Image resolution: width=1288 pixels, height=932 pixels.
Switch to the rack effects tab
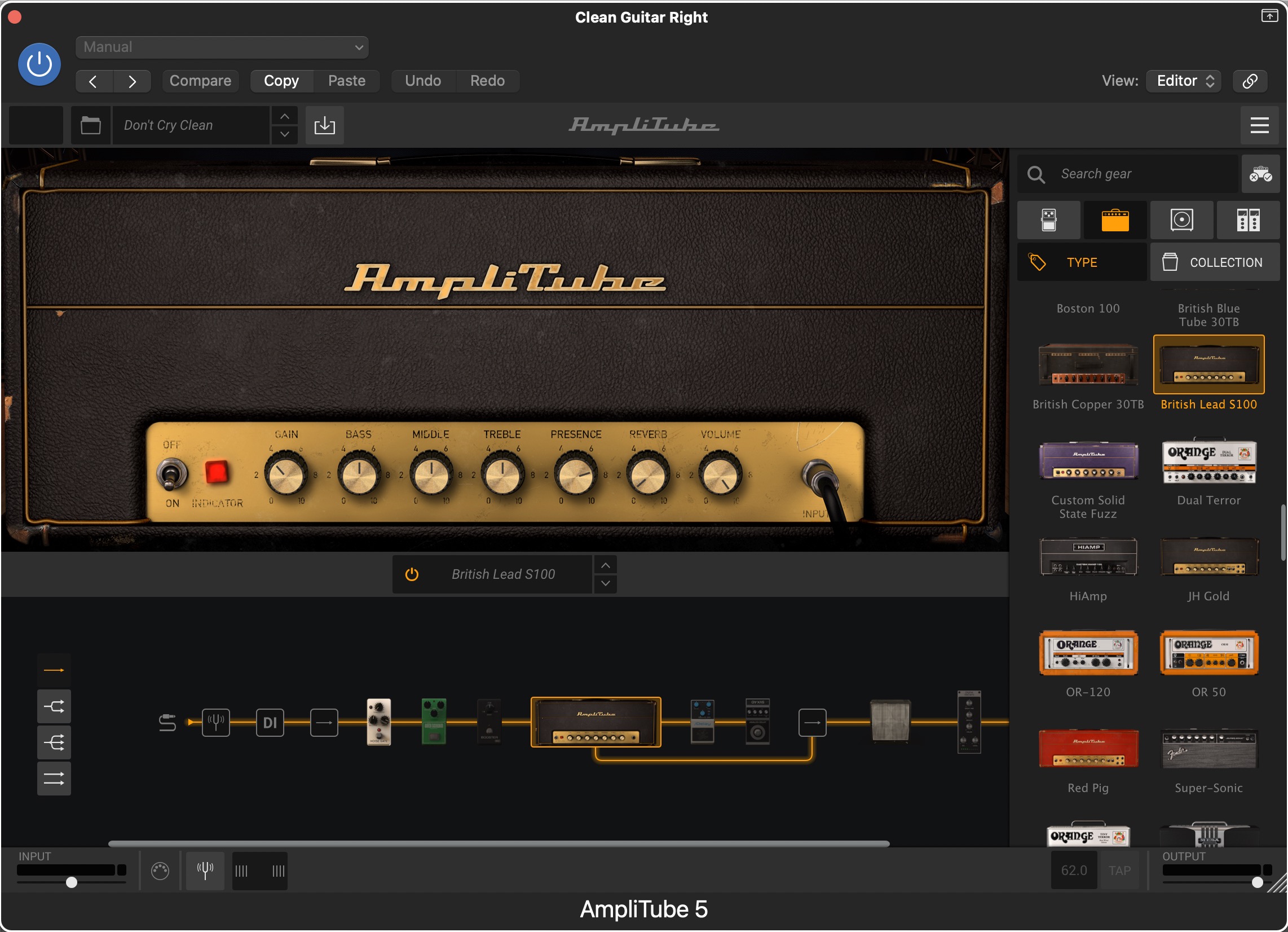click(1249, 220)
